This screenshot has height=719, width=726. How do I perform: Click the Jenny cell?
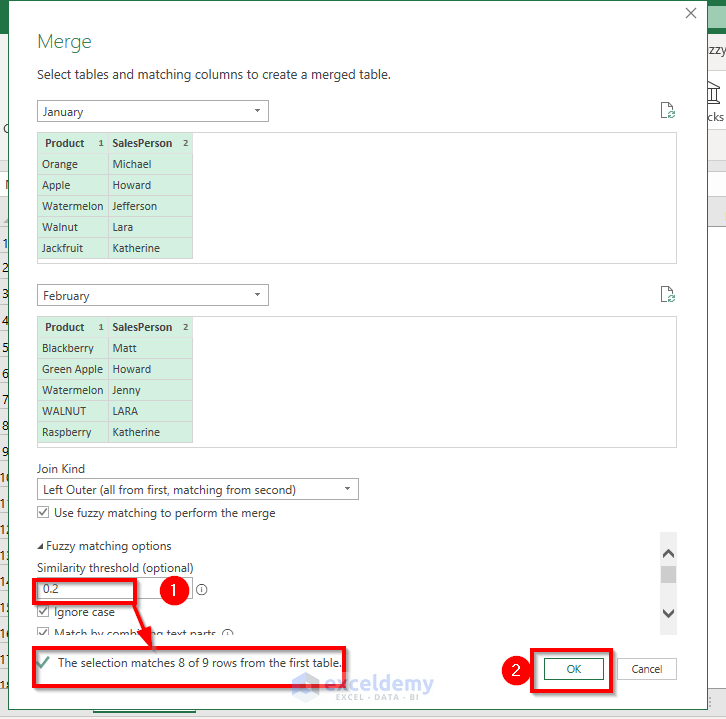[x=150, y=390]
